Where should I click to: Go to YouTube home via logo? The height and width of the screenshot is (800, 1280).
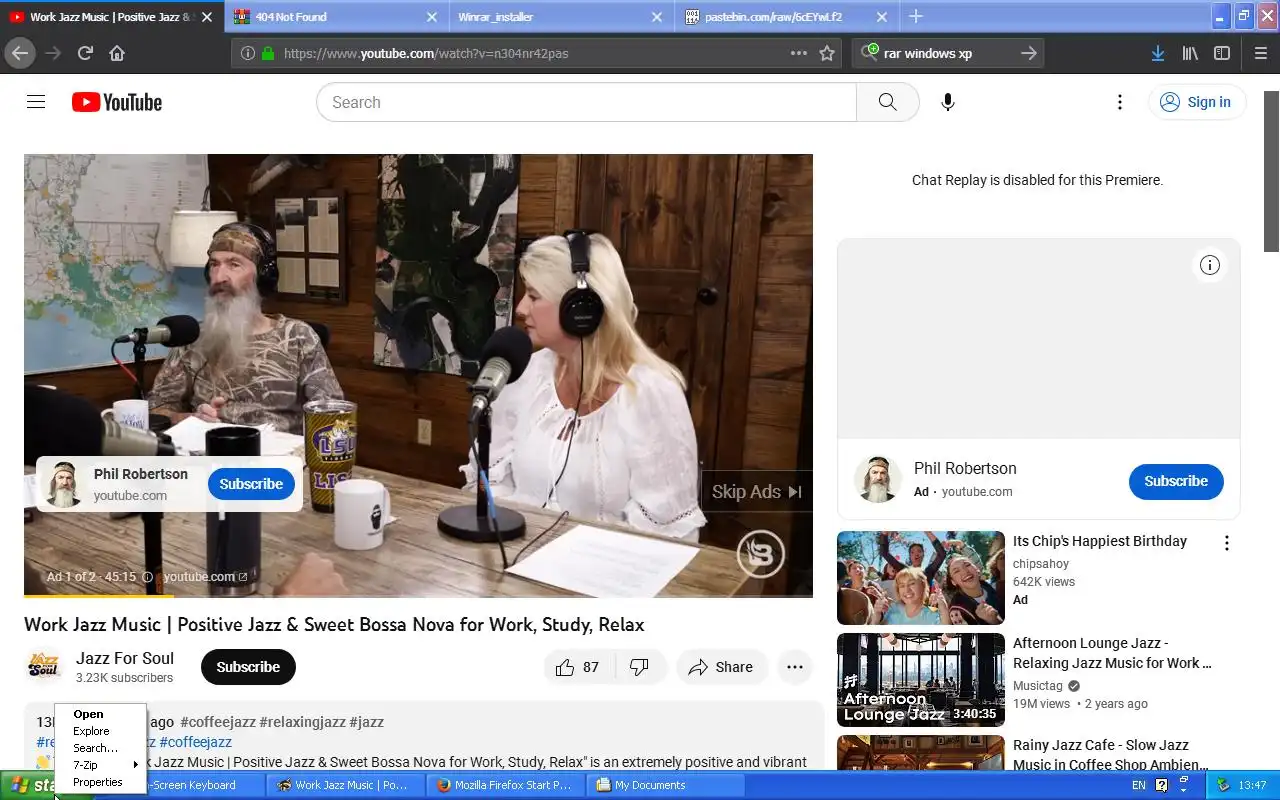(x=117, y=102)
